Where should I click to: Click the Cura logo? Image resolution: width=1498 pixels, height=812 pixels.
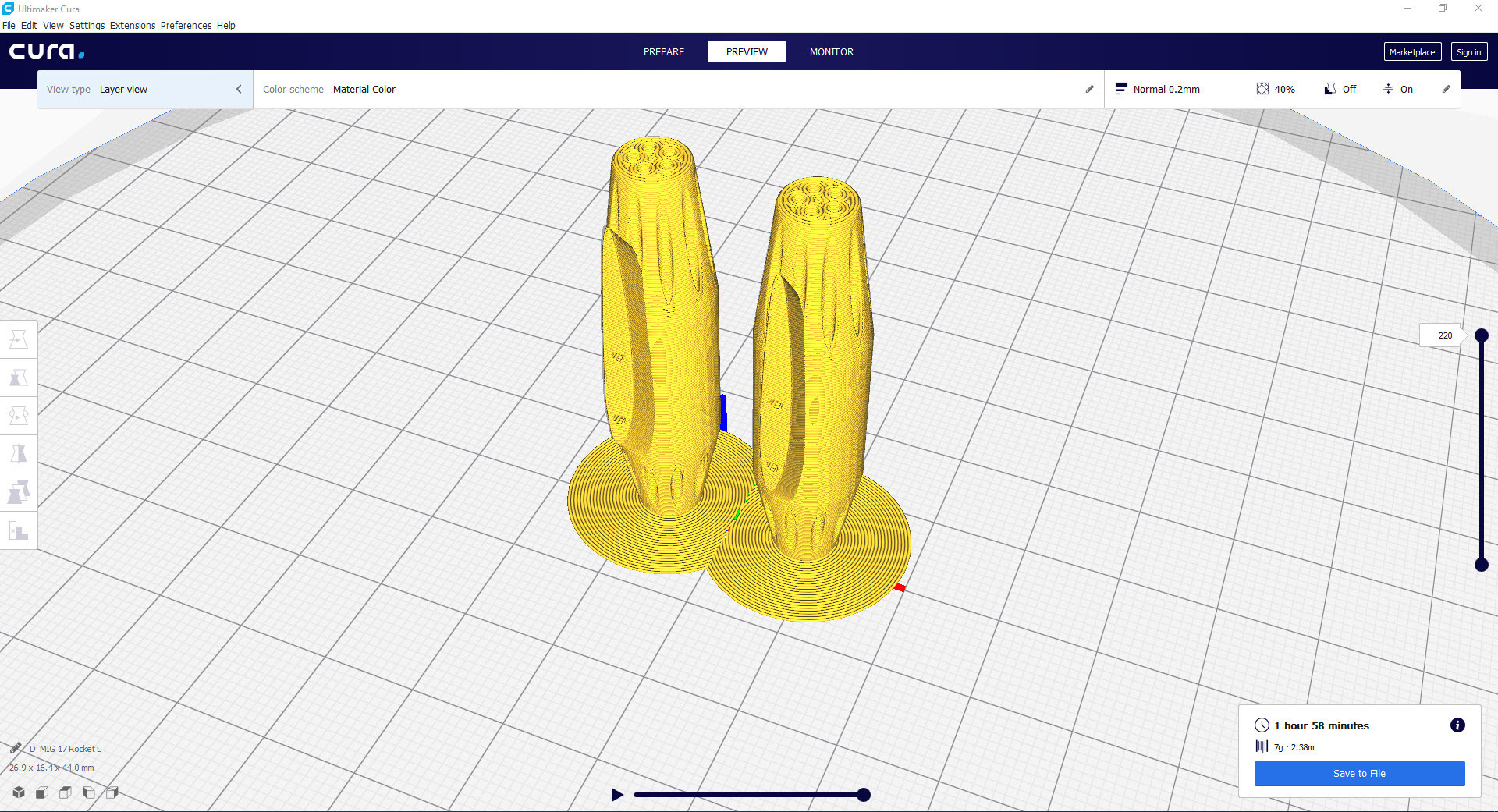tap(47, 51)
